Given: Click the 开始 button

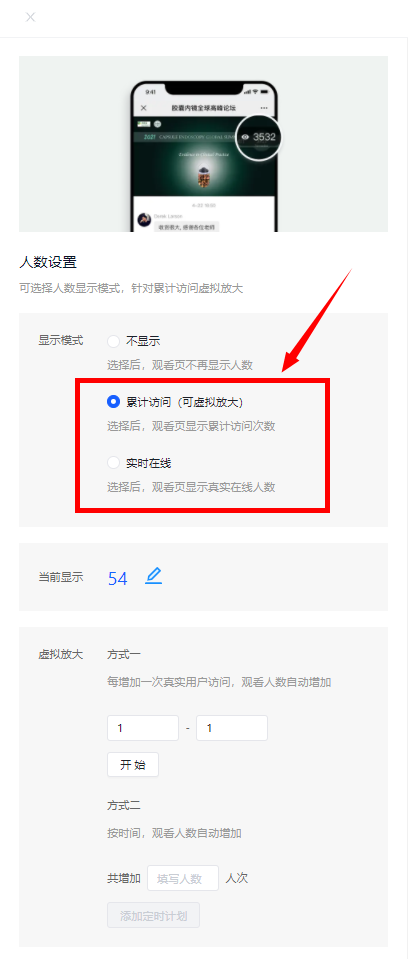Looking at the screenshot, I should tap(133, 765).
